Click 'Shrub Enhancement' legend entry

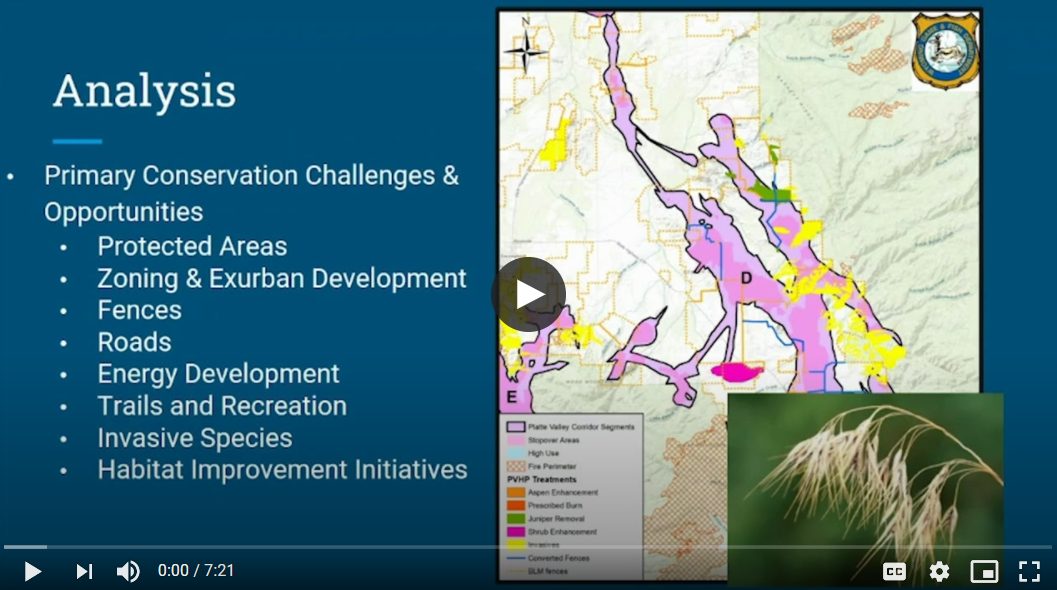[552, 532]
